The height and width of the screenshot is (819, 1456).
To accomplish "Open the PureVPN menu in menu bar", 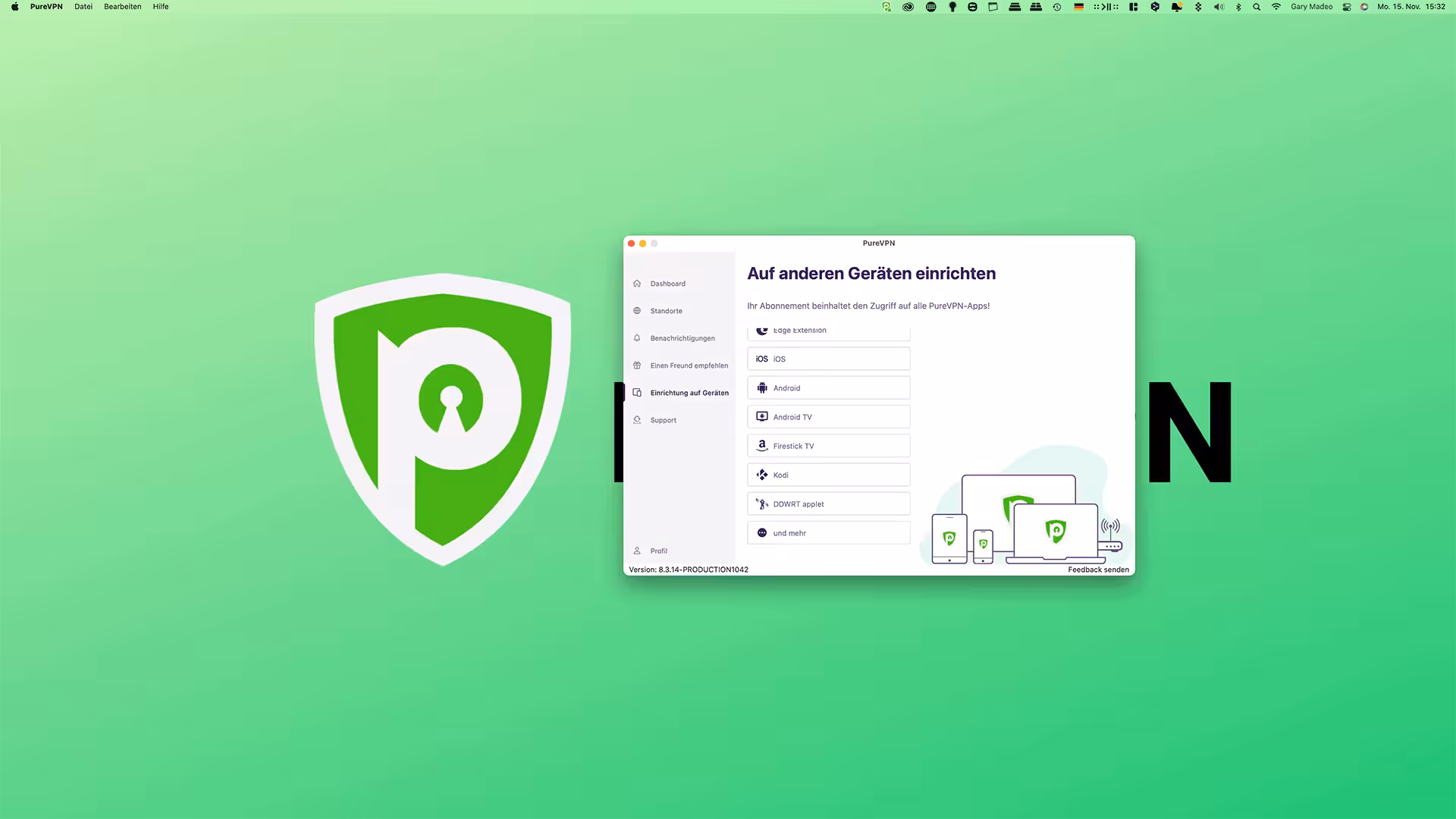I will pos(46,6).
